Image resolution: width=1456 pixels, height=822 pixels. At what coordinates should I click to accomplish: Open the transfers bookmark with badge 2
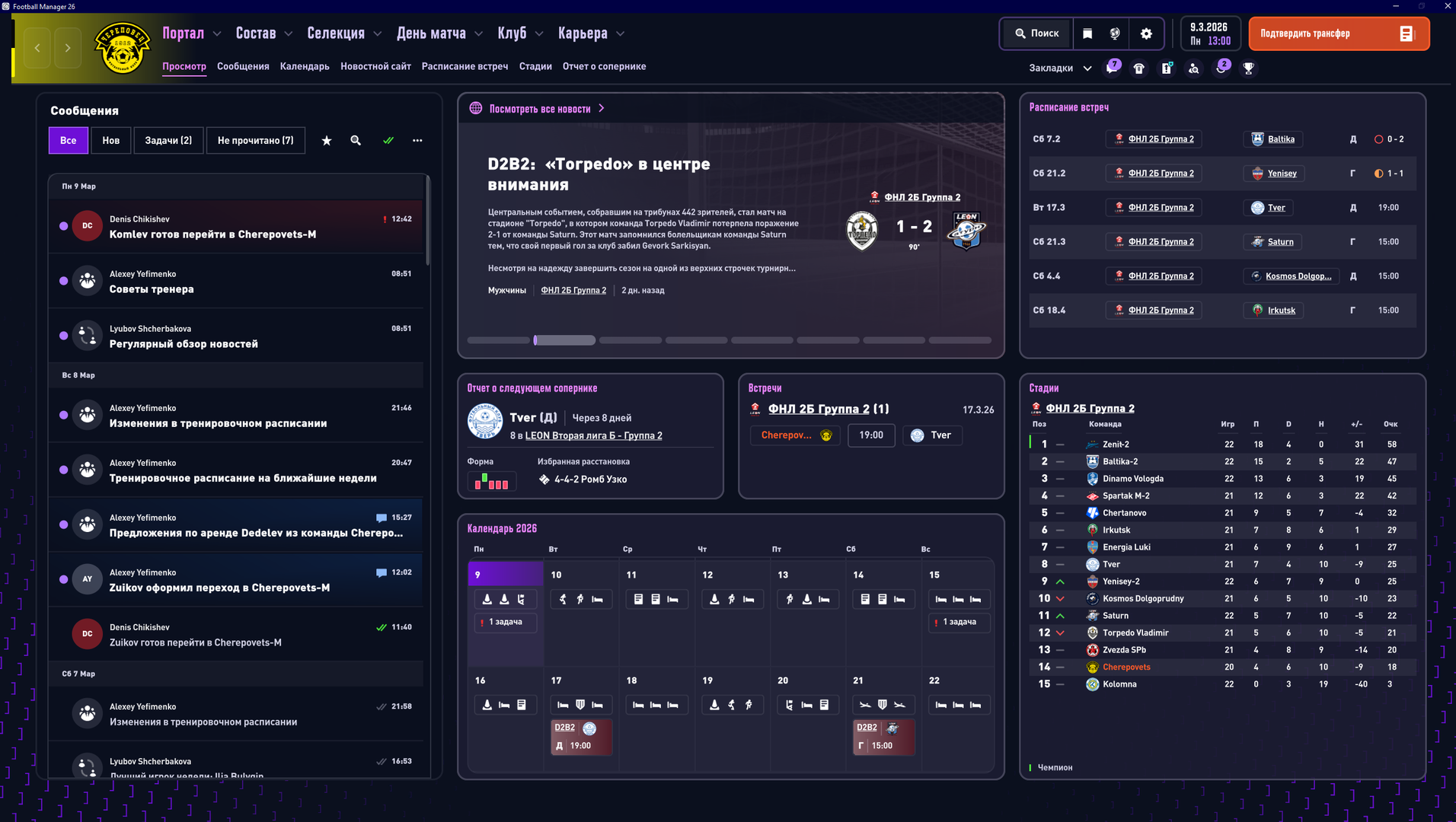coord(1222,68)
